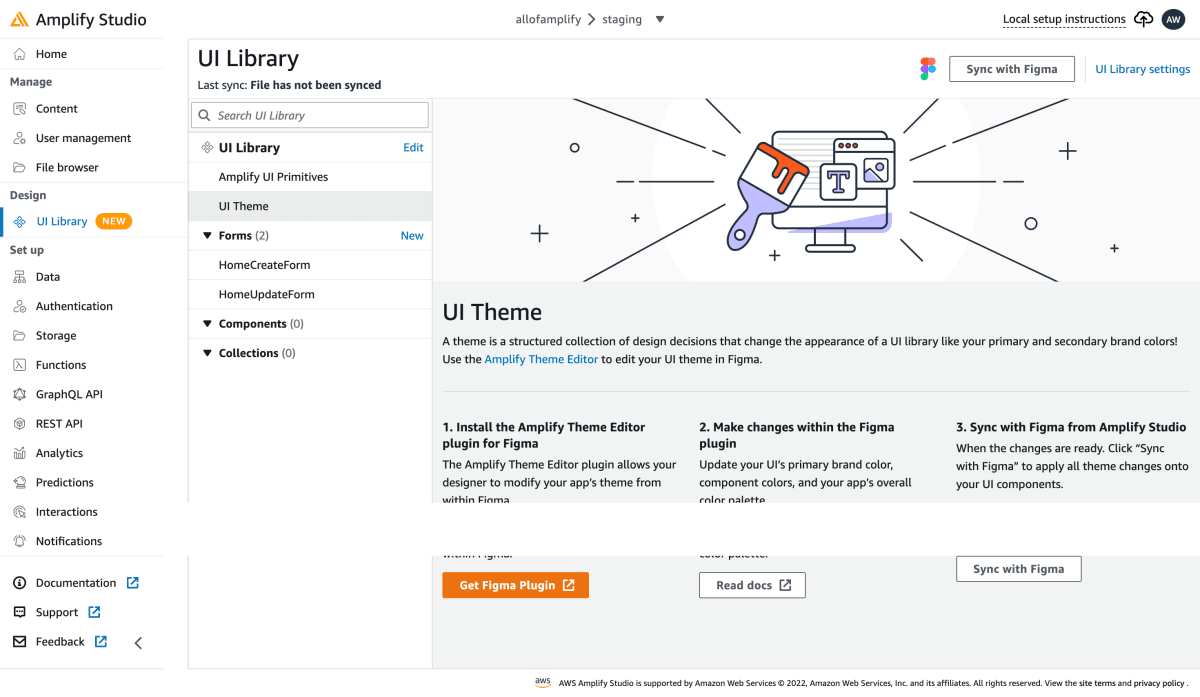Click the Sync with Figma button in header
1200x697 pixels.
tap(1011, 69)
